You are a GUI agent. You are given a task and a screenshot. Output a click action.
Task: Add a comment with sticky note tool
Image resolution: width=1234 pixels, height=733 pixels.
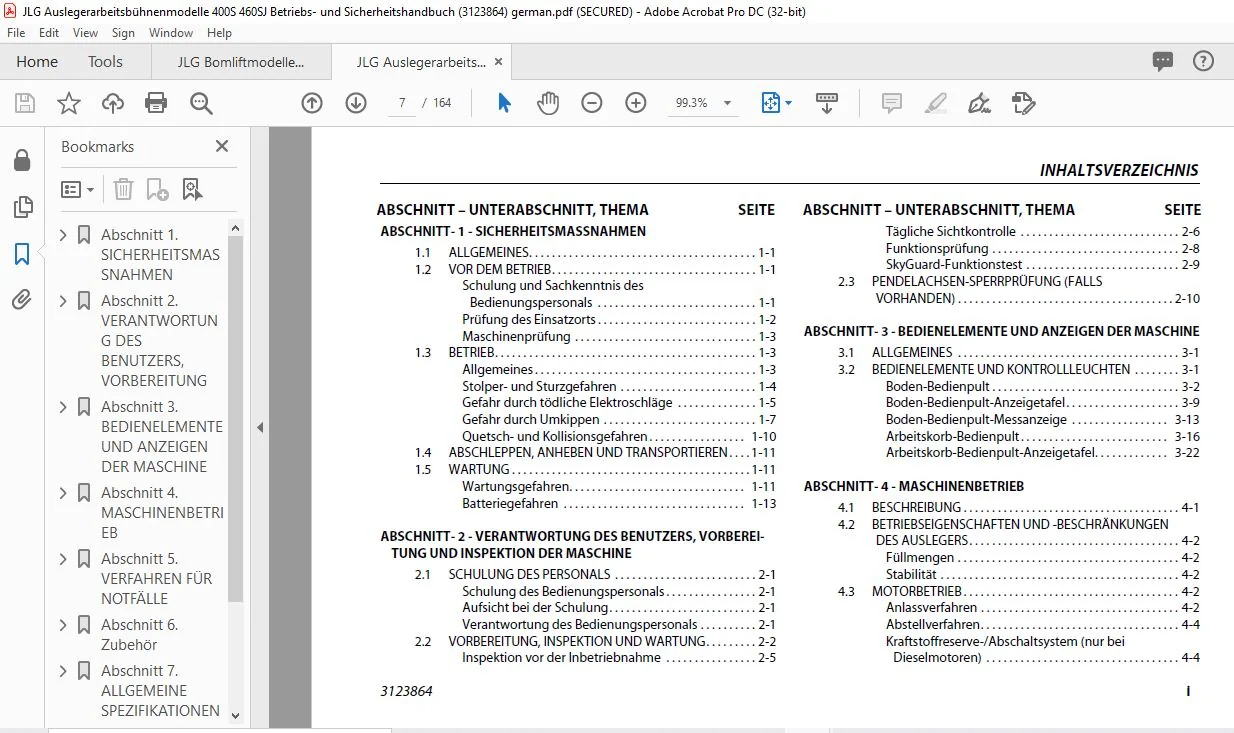coord(891,102)
